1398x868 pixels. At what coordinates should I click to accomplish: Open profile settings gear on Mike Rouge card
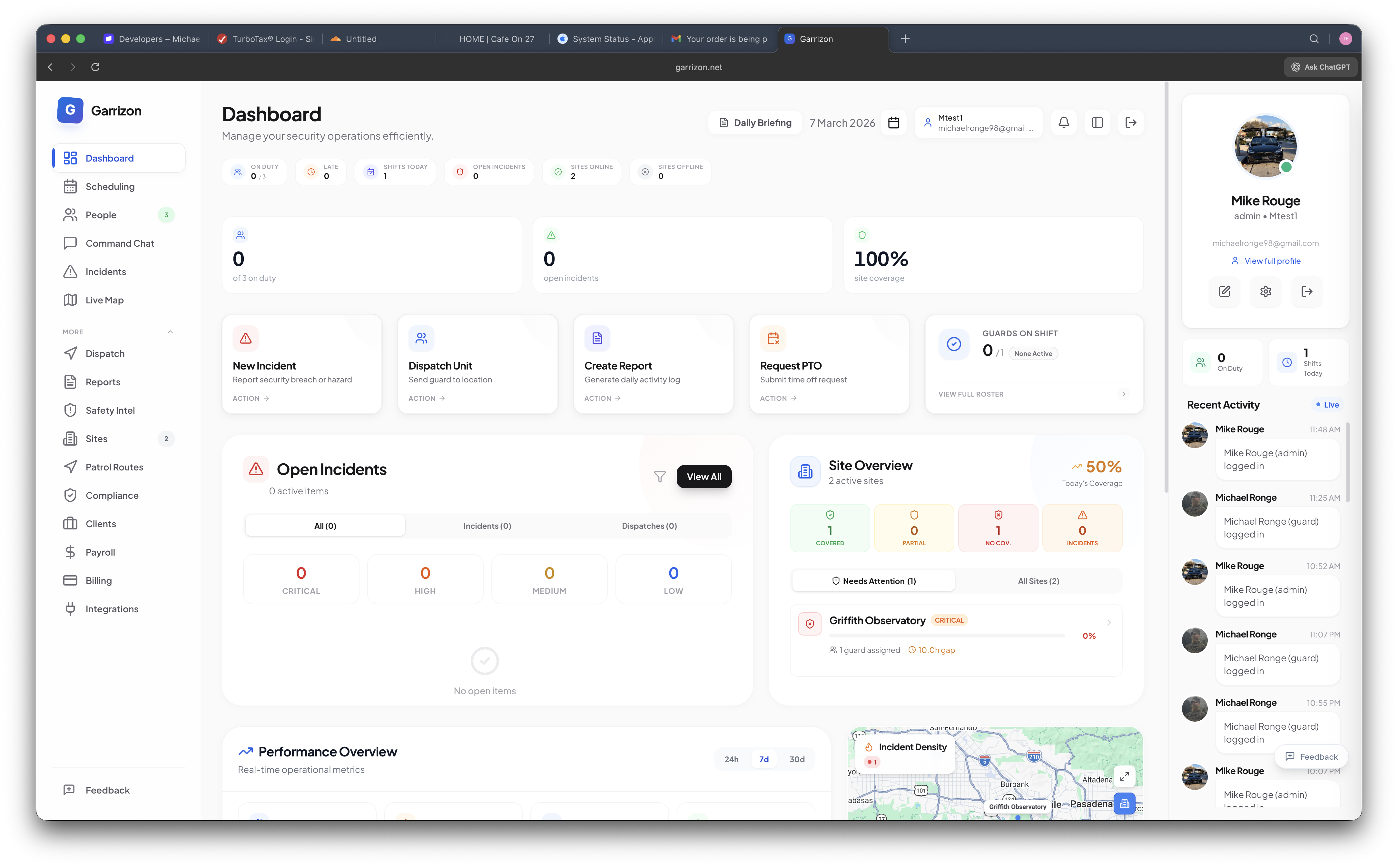1265,291
